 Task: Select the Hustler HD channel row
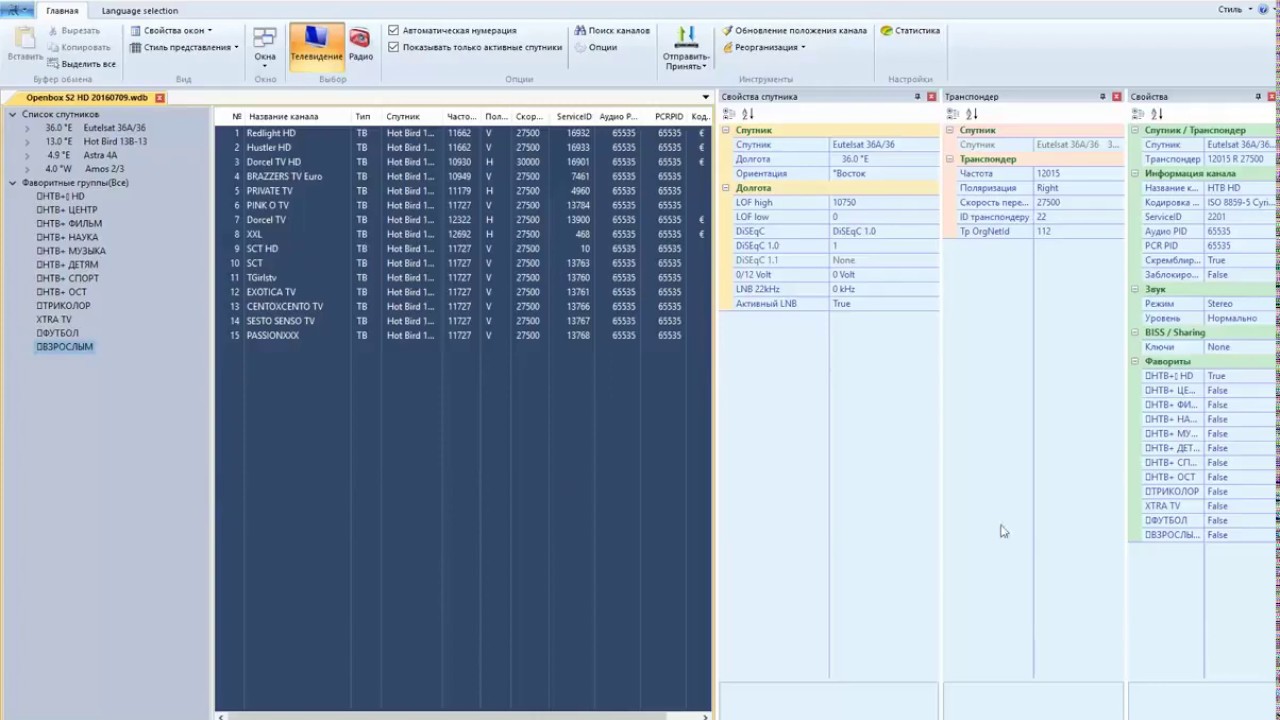(x=463, y=147)
